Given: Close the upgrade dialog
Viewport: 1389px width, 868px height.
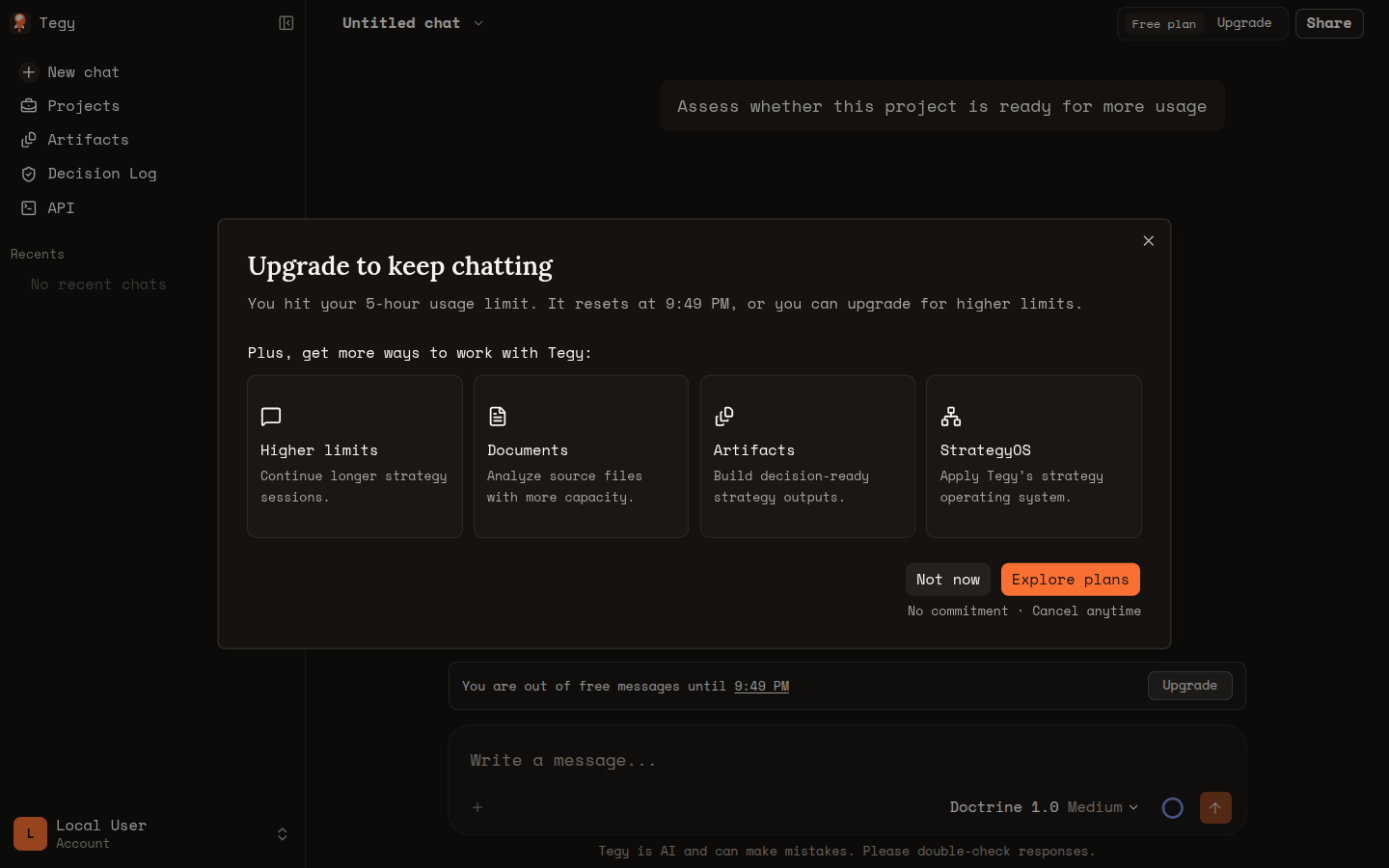Looking at the screenshot, I should (1148, 241).
